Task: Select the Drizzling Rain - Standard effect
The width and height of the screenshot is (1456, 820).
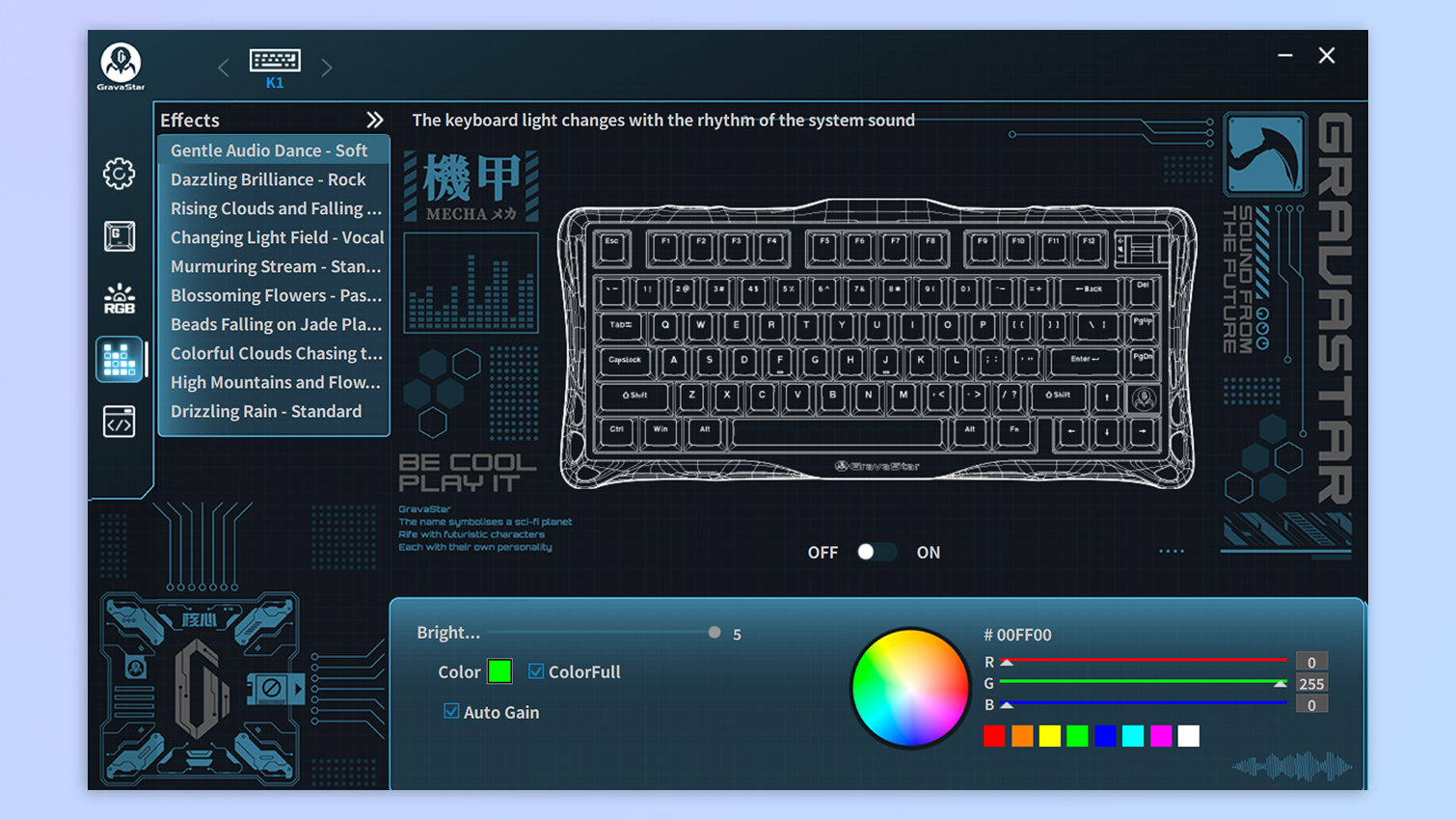Action: pos(273,411)
